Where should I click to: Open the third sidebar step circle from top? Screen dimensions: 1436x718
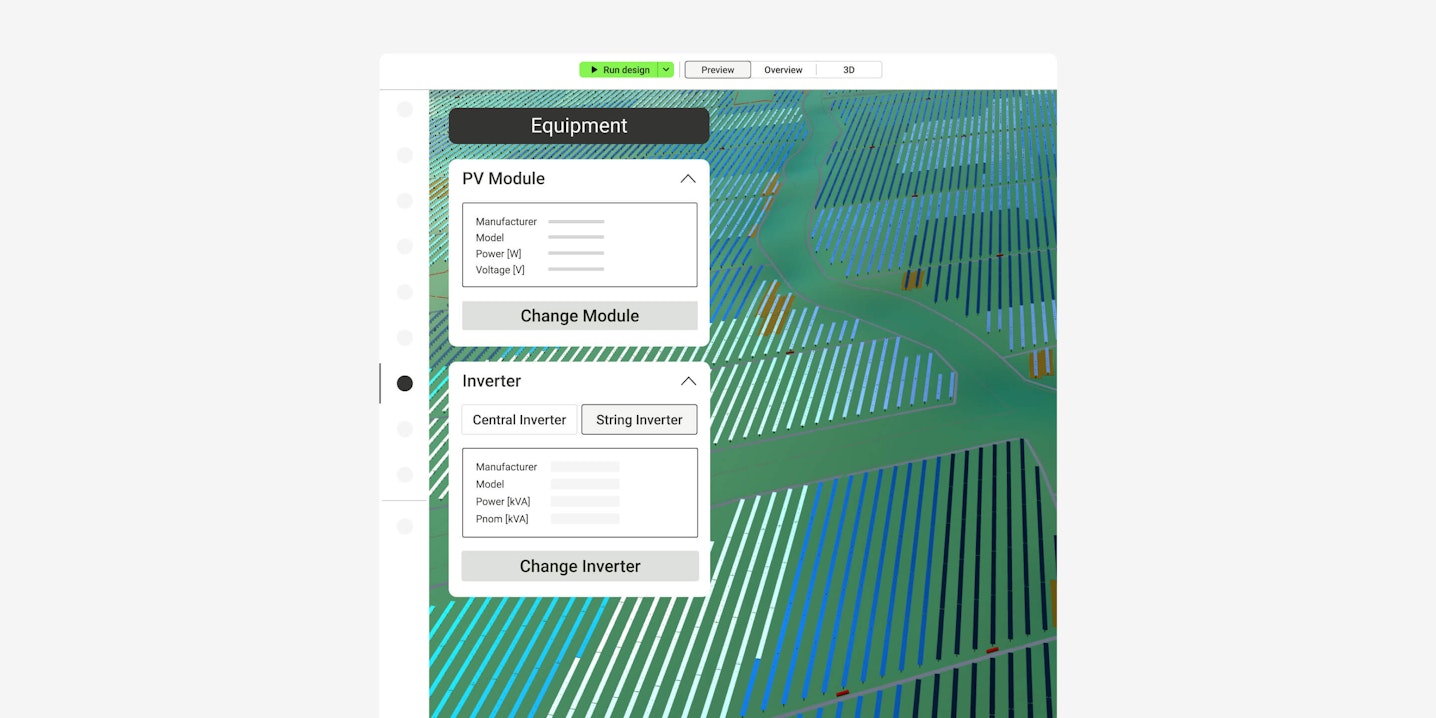[405, 201]
